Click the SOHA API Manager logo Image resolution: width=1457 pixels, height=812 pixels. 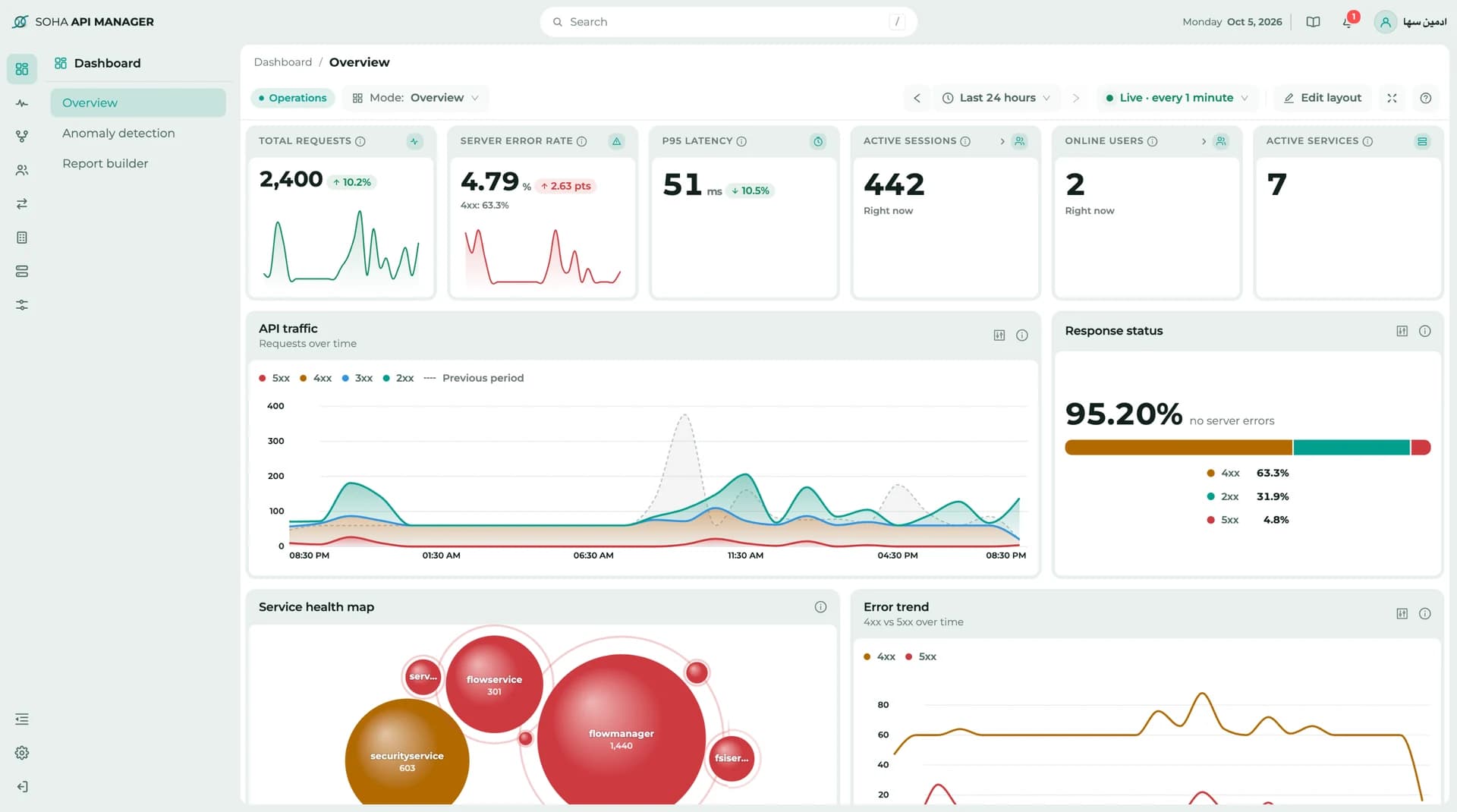[83, 22]
